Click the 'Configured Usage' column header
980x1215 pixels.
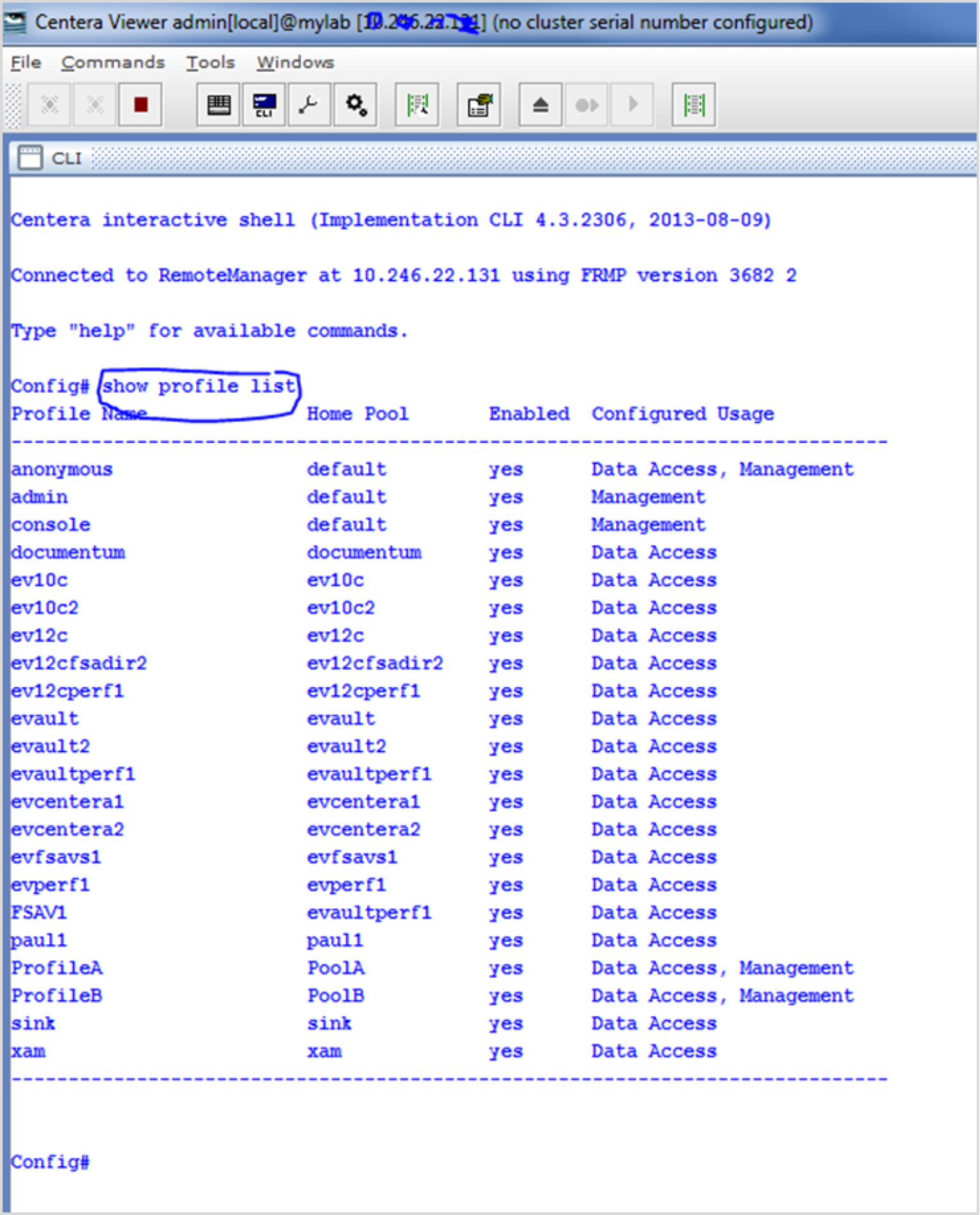pos(683,414)
